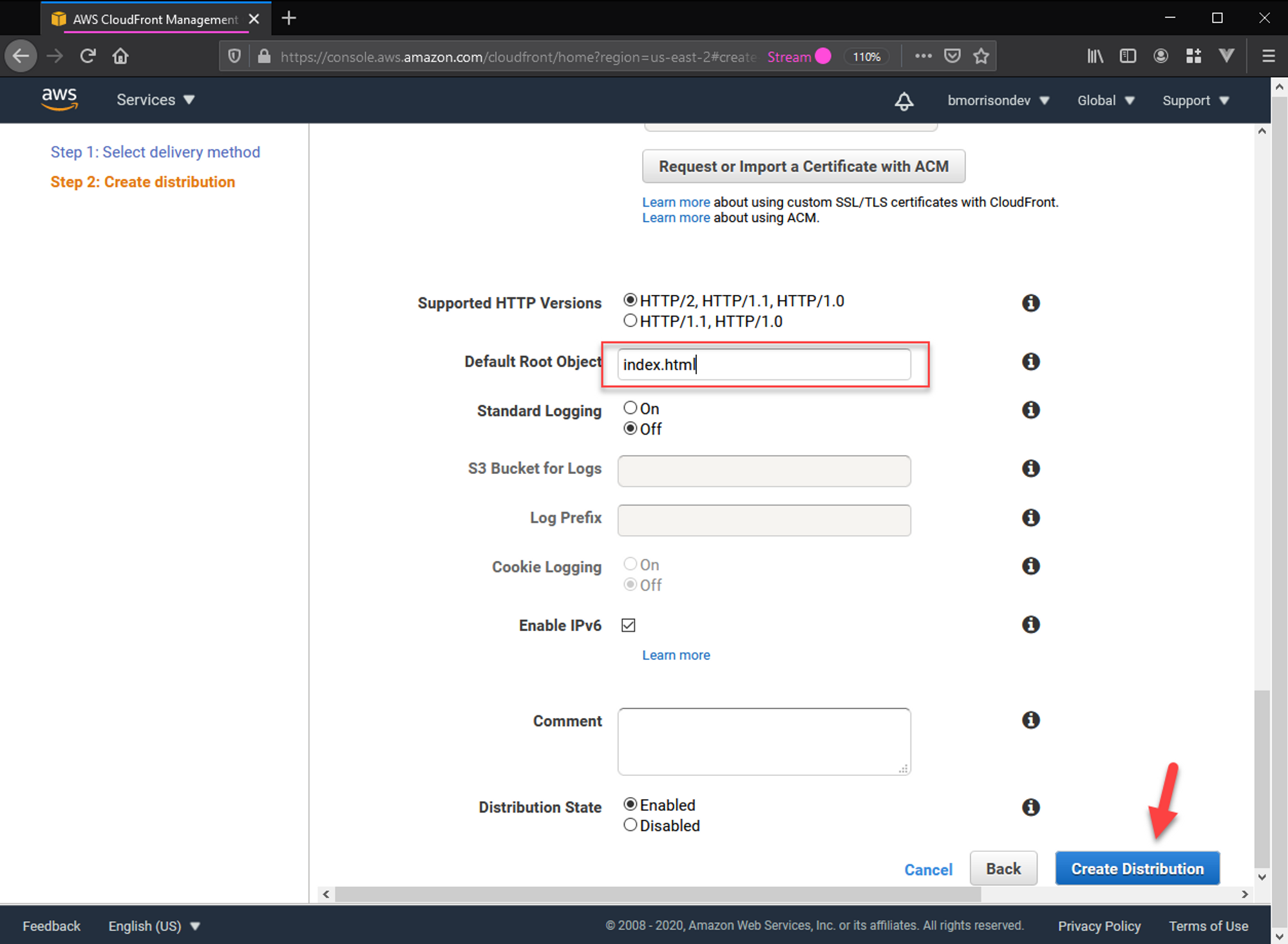Screen dimensions: 1288x944
Task: Open the notifications bell icon
Action: pos(904,101)
